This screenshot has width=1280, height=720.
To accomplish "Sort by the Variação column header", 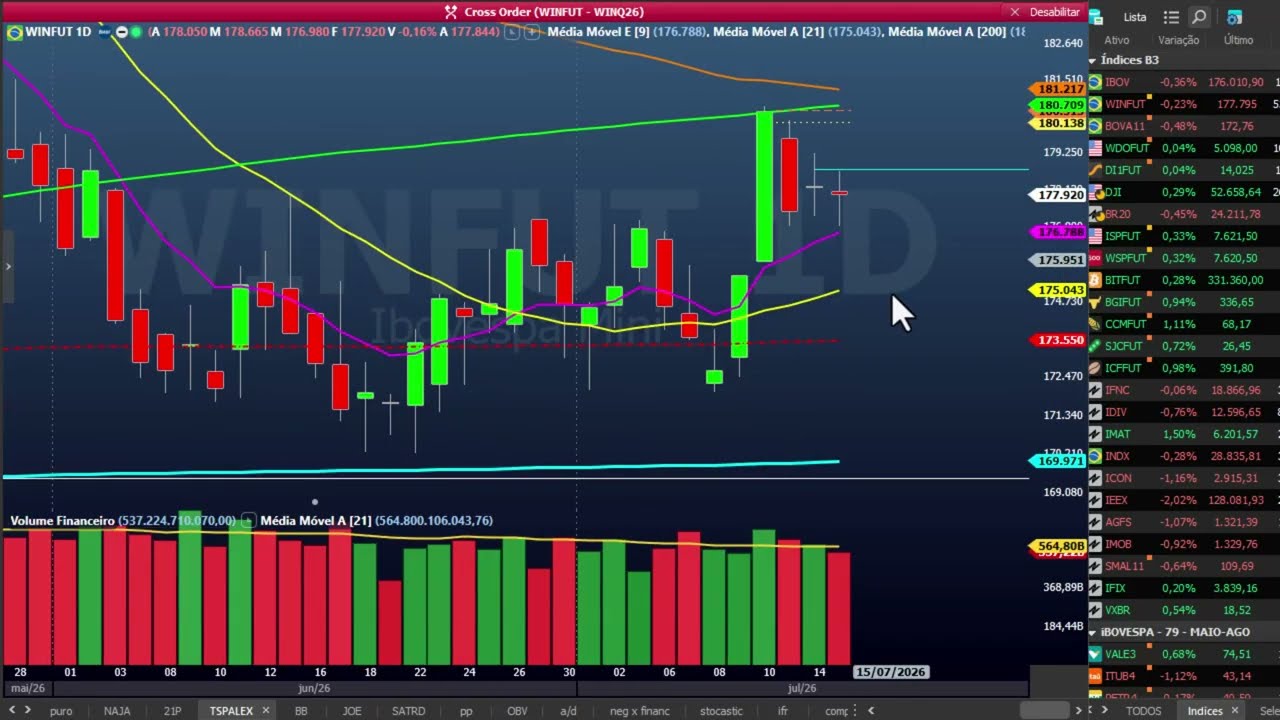I will tap(1178, 40).
